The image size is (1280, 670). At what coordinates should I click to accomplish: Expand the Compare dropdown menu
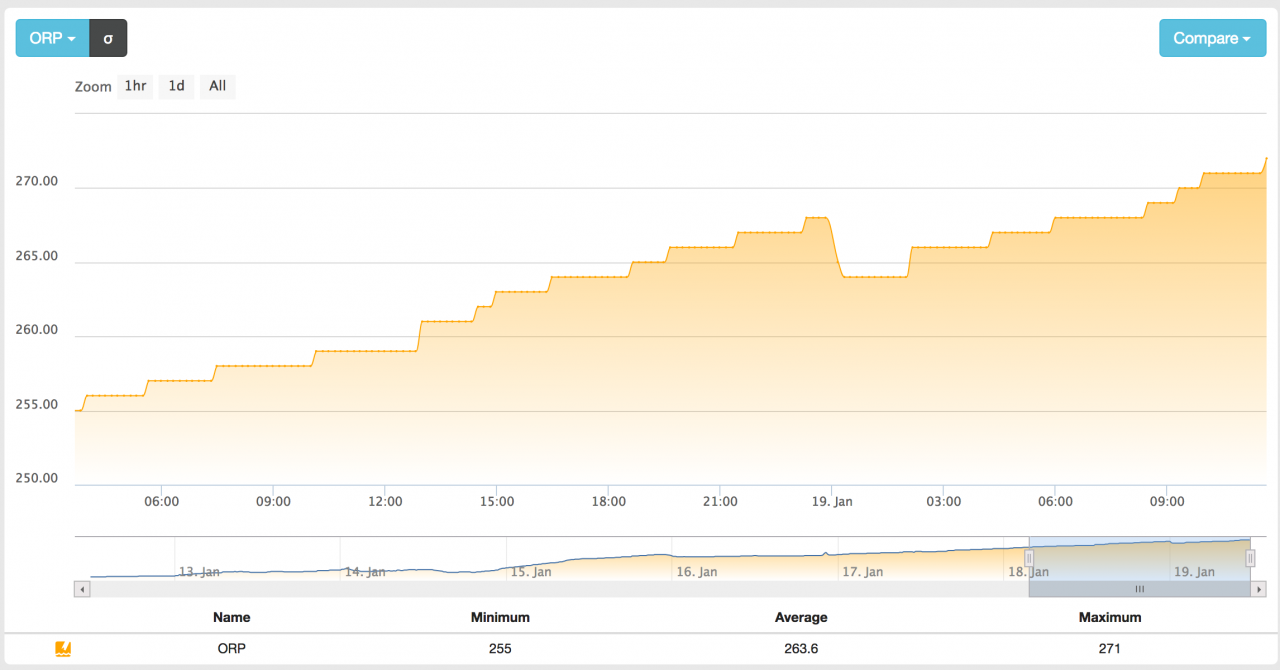(x=1212, y=38)
